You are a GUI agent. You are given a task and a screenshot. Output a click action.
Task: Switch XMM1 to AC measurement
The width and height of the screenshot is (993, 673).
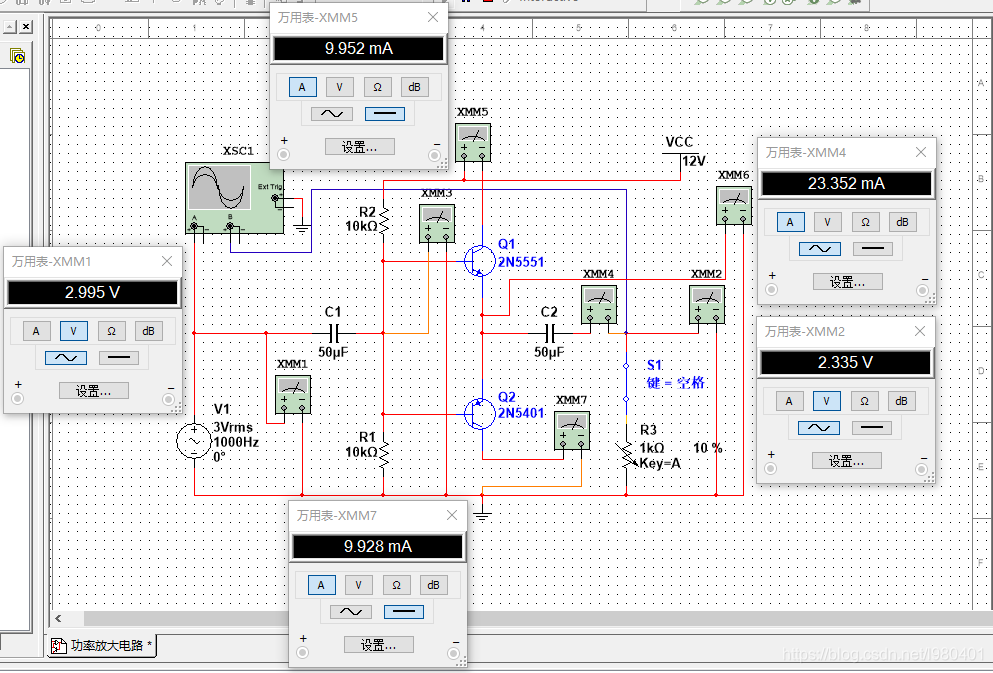point(66,358)
